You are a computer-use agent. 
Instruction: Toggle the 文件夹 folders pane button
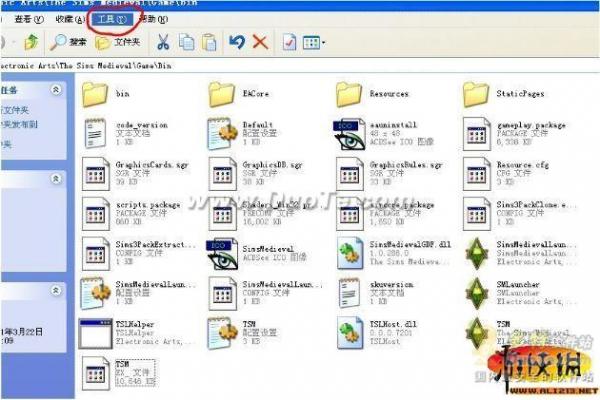click(x=117, y=42)
